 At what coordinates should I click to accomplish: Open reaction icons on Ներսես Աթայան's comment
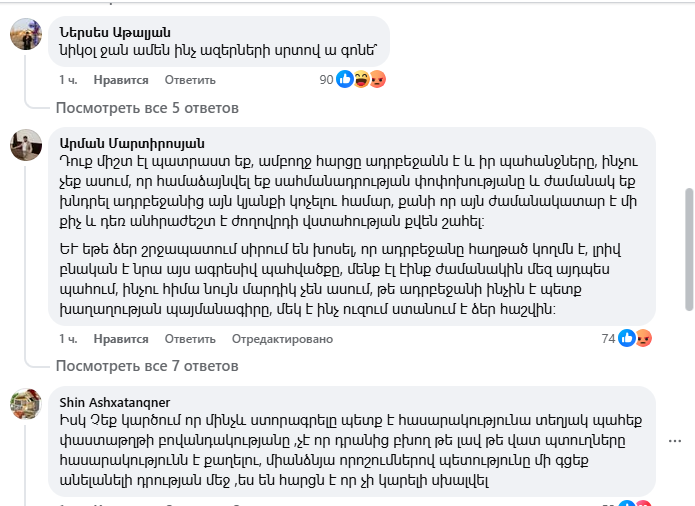click(361, 79)
